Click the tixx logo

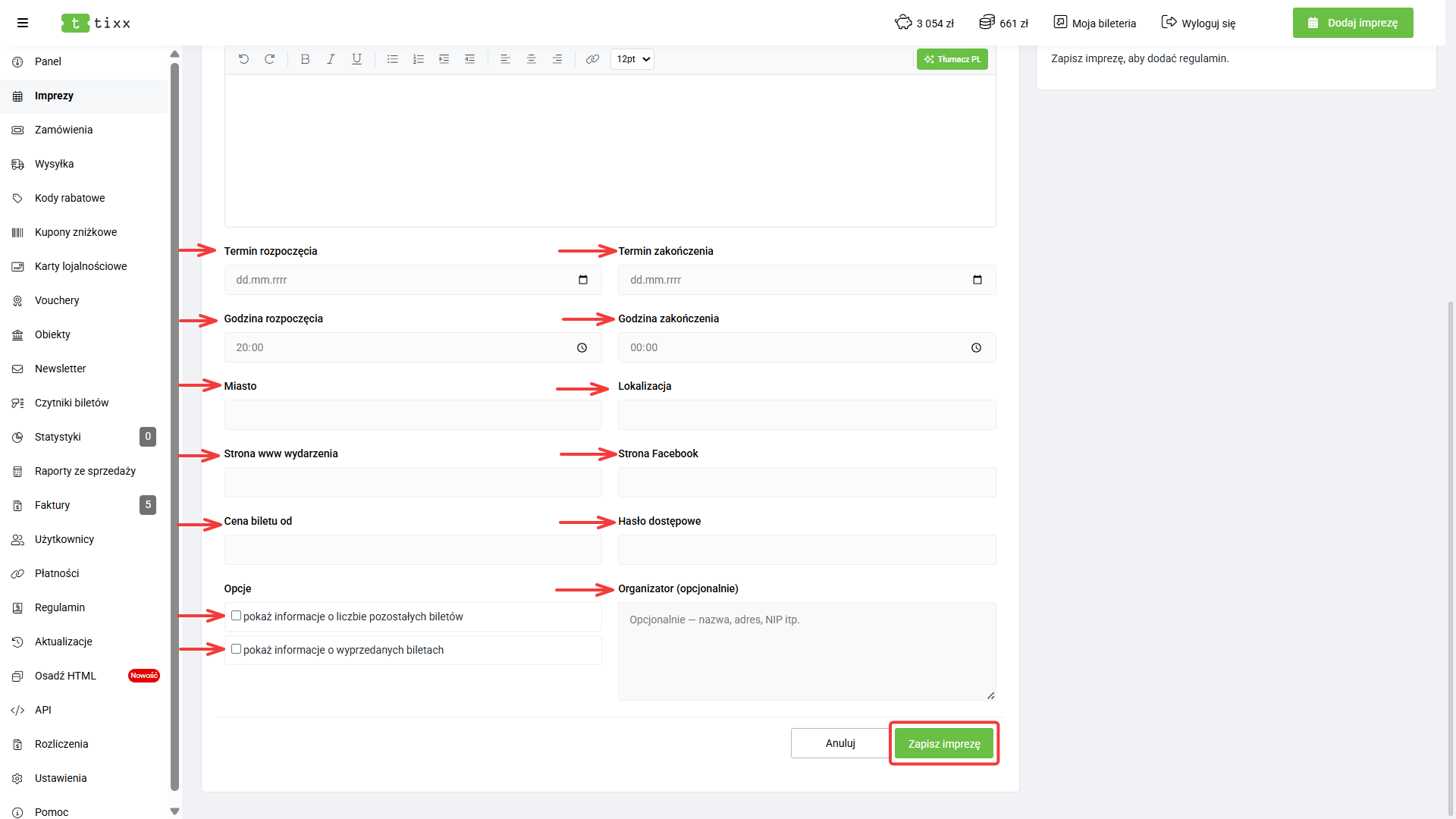[96, 23]
